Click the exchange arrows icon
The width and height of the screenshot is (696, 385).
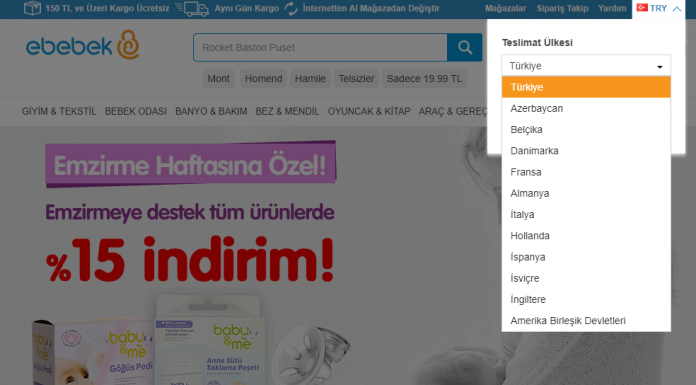coord(291,8)
